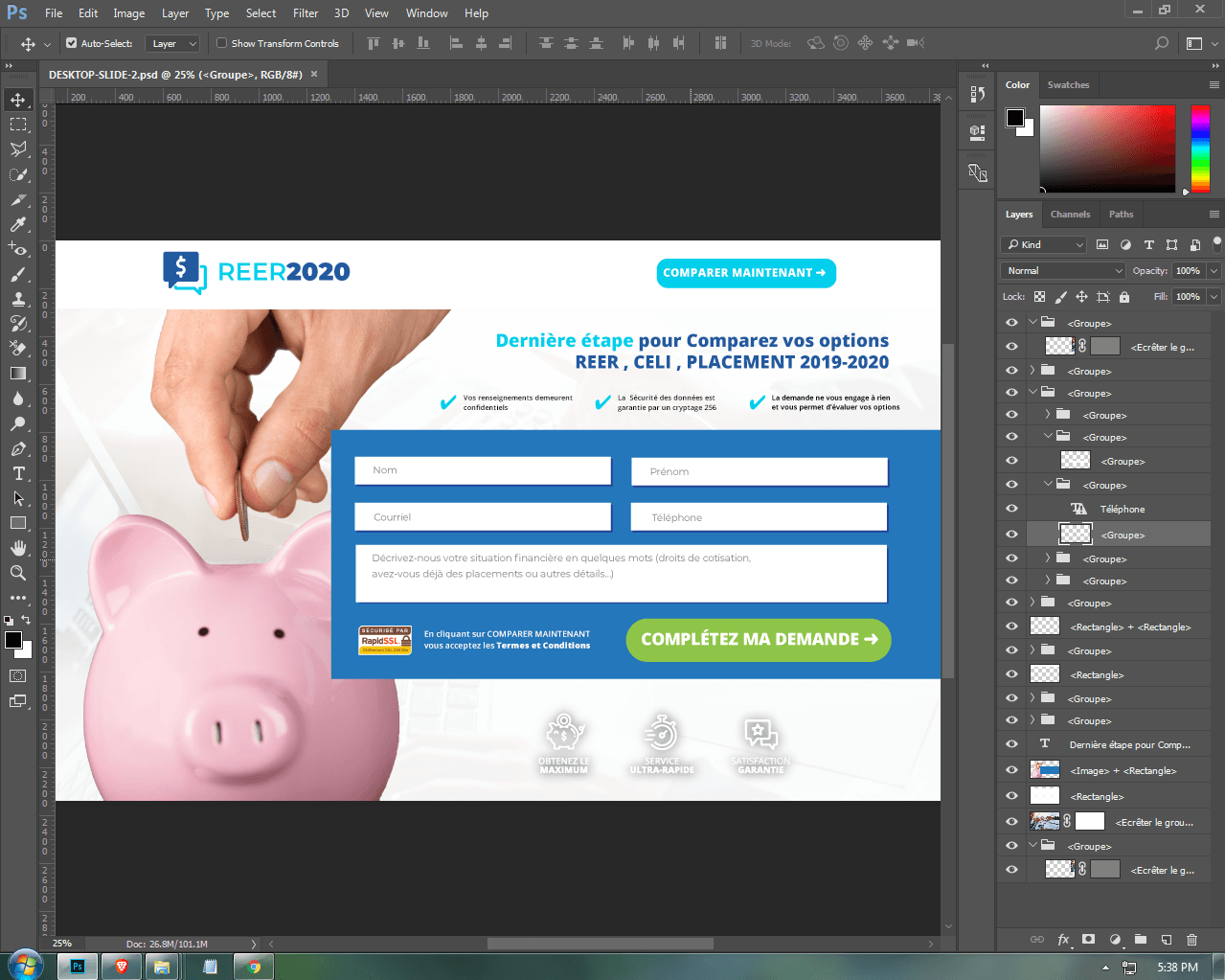The height and width of the screenshot is (980, 1225).
Task: Click the rainbow hue slider strip
Action: (1200, 148)
